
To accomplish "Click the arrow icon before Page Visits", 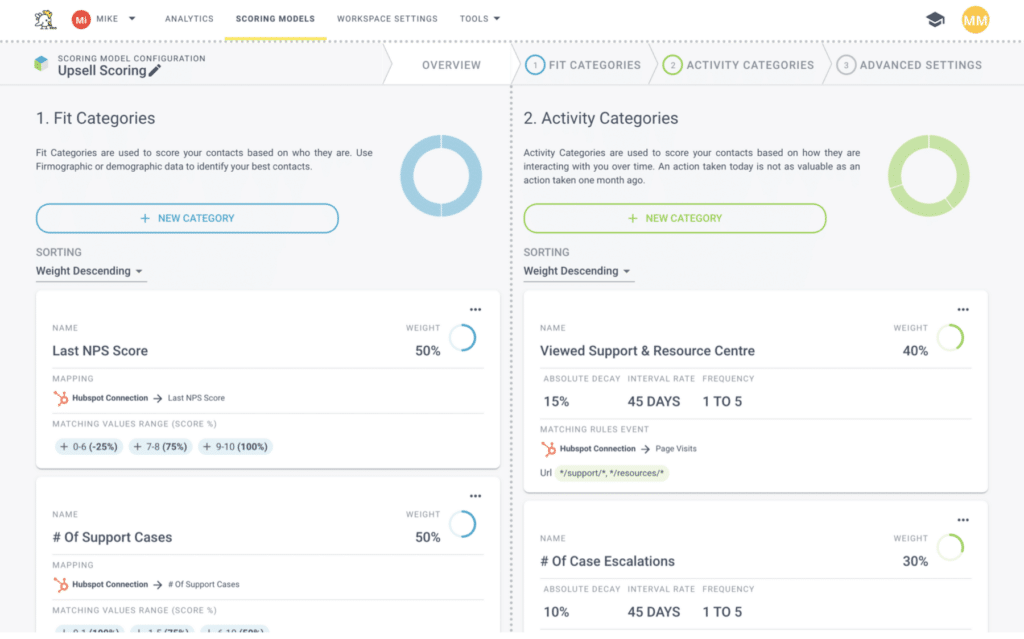I will pos(645,449).
